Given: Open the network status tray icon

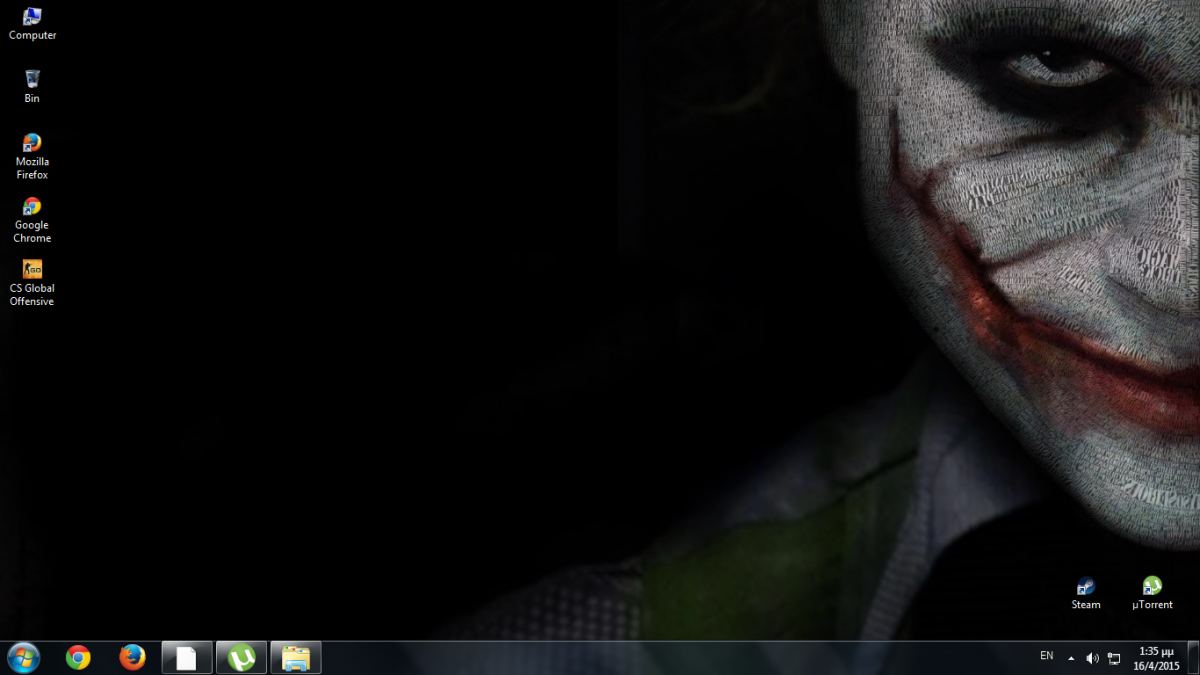Looking at the screenshot, I should tap(1114, 658).
